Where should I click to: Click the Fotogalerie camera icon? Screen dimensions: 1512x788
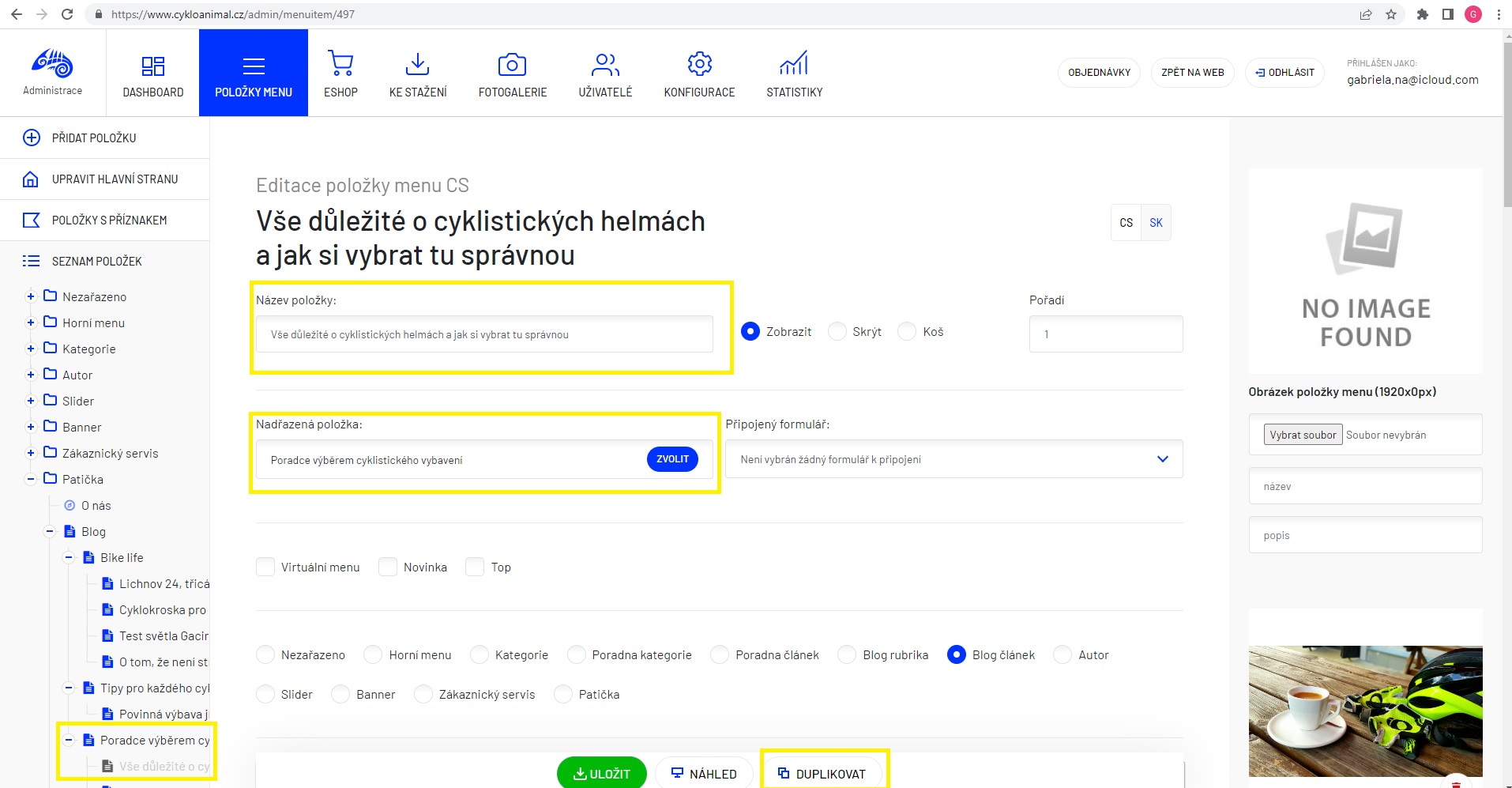click(512, 64)
